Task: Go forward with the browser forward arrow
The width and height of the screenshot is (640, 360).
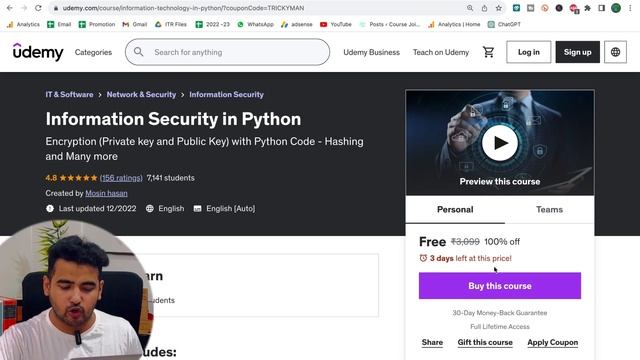Action: 24,8
